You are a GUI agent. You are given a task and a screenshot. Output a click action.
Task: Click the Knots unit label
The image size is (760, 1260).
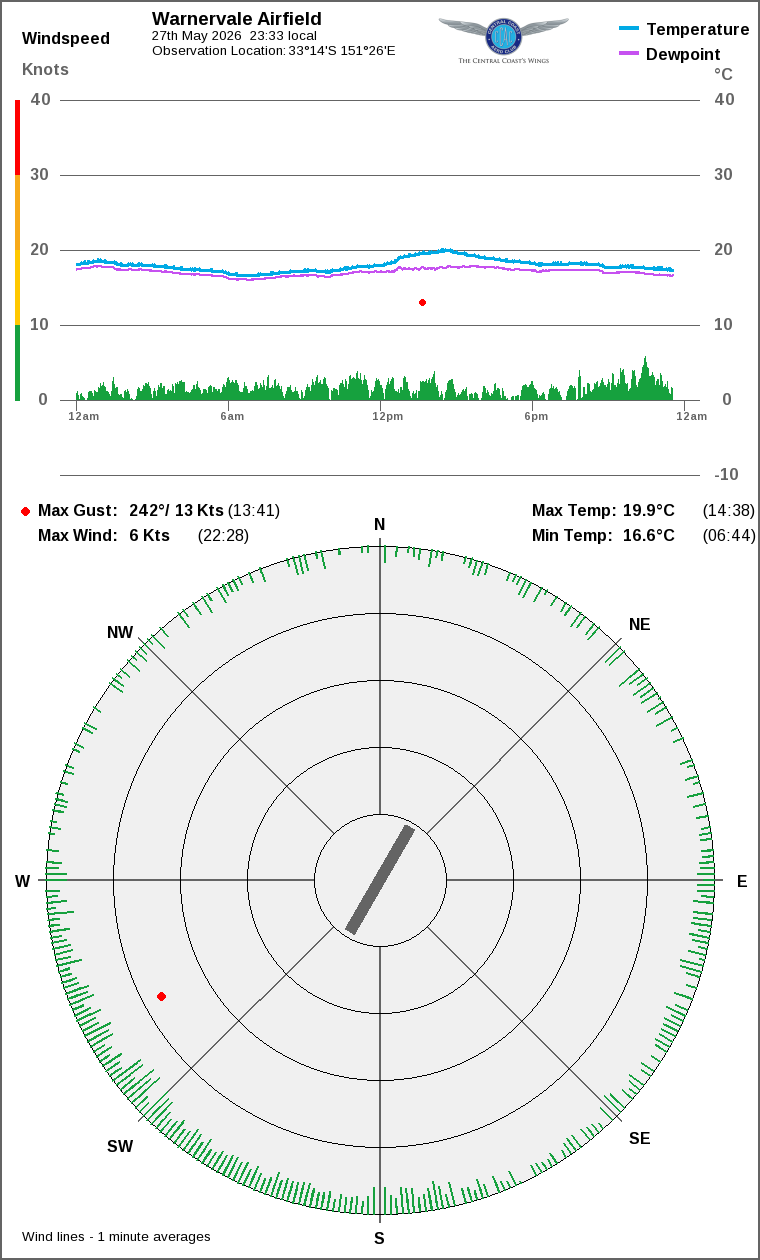tap(46, 70)
